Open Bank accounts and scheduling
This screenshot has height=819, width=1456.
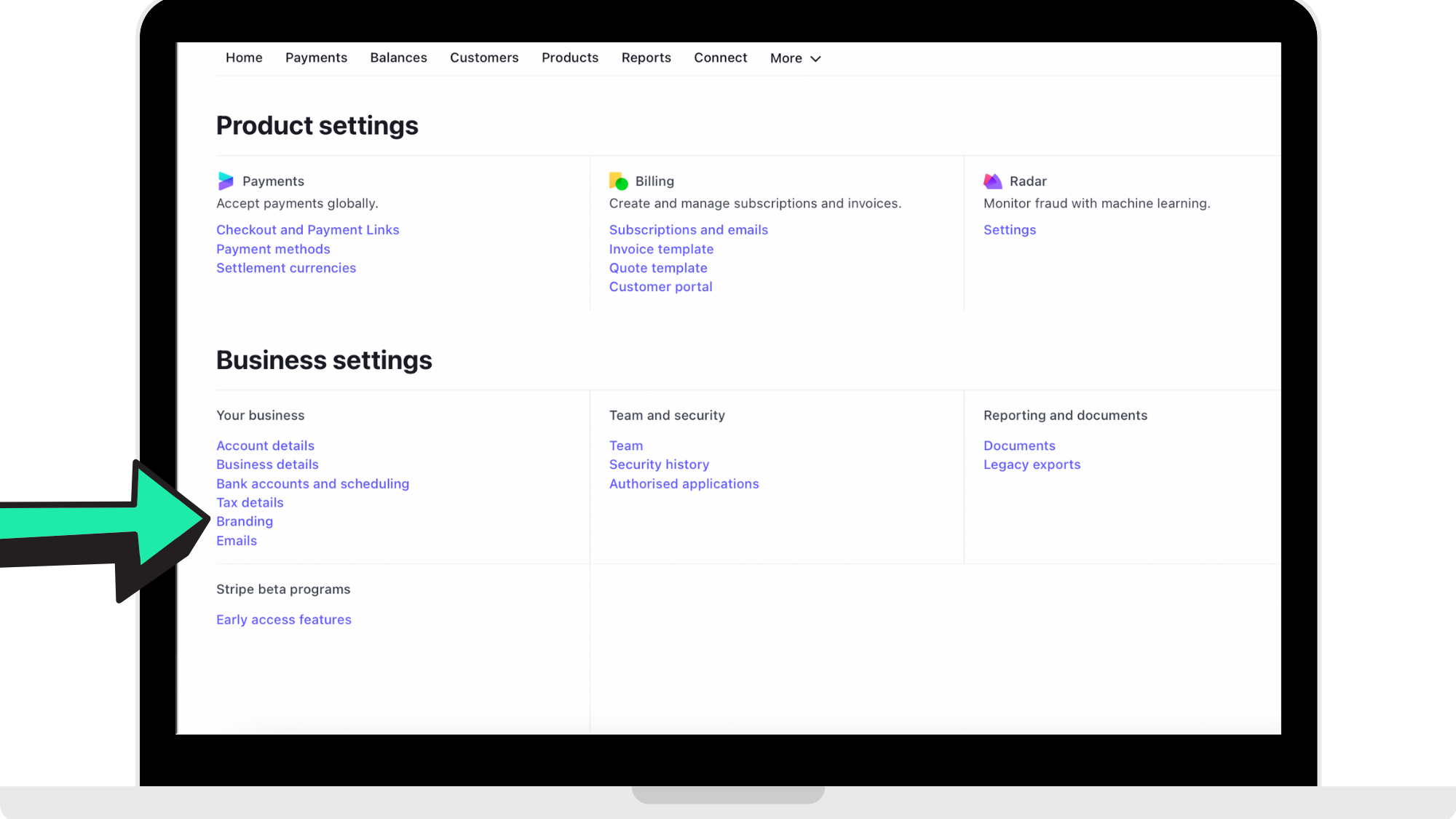pos(312,483)
